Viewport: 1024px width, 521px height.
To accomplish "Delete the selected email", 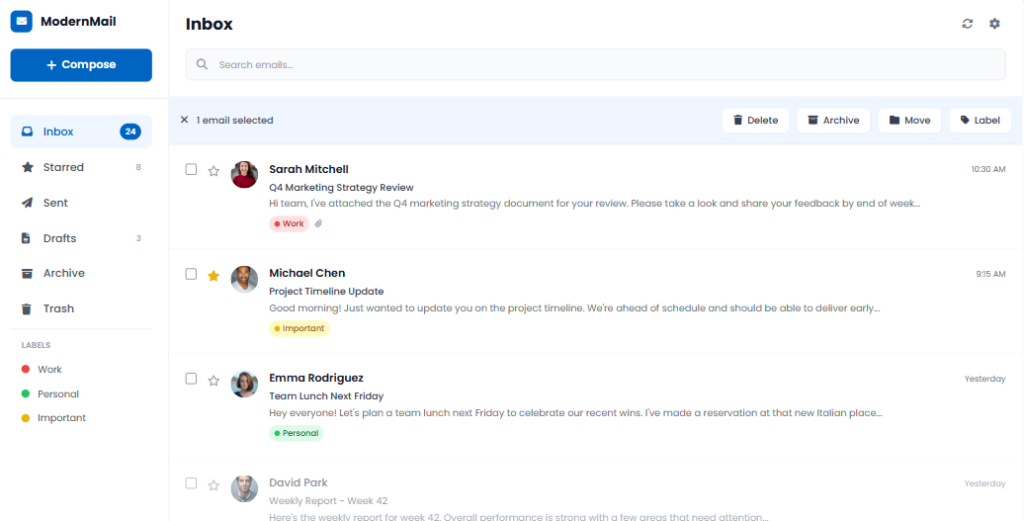I will coord(756,120).
